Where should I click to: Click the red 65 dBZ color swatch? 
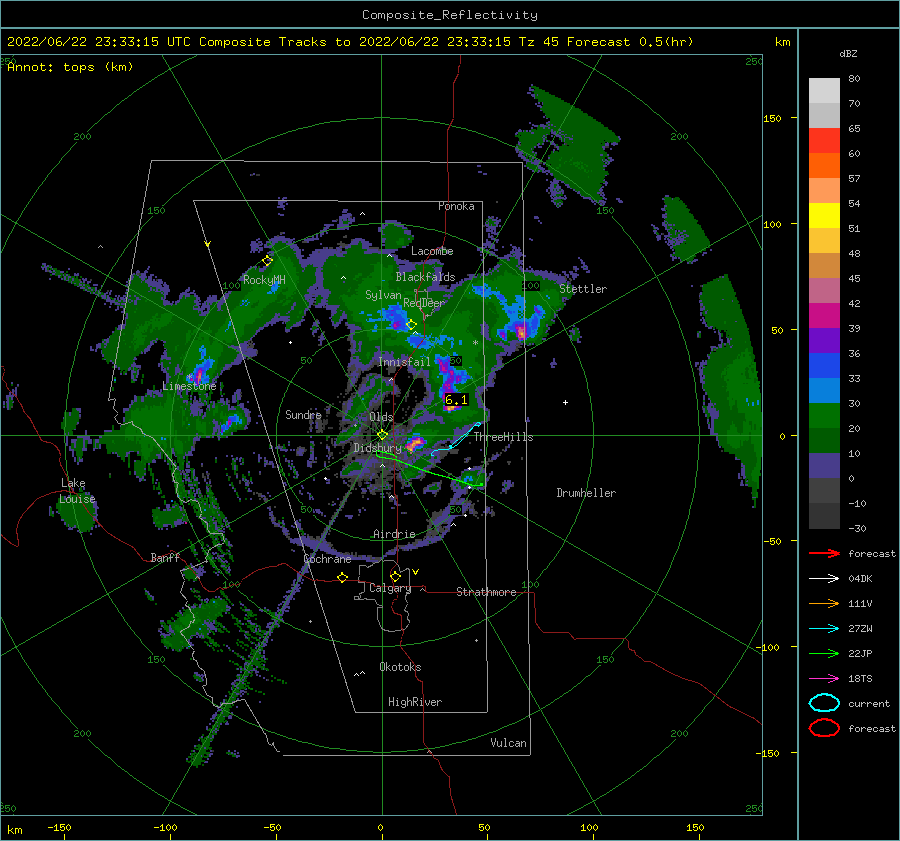[x=824, y=141]
